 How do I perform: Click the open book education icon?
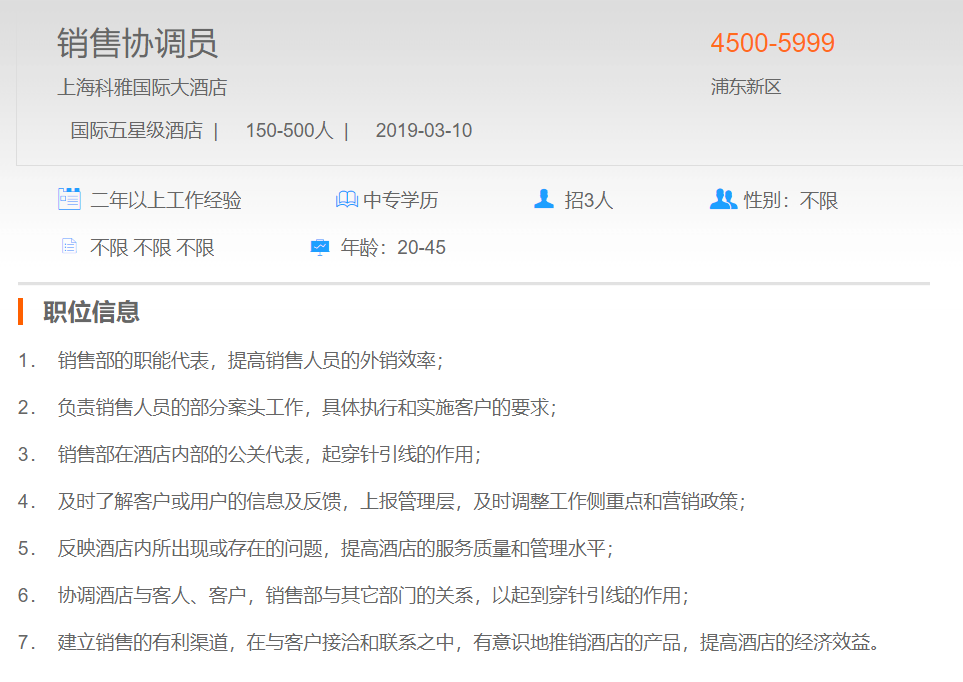(x=346, y=200)
